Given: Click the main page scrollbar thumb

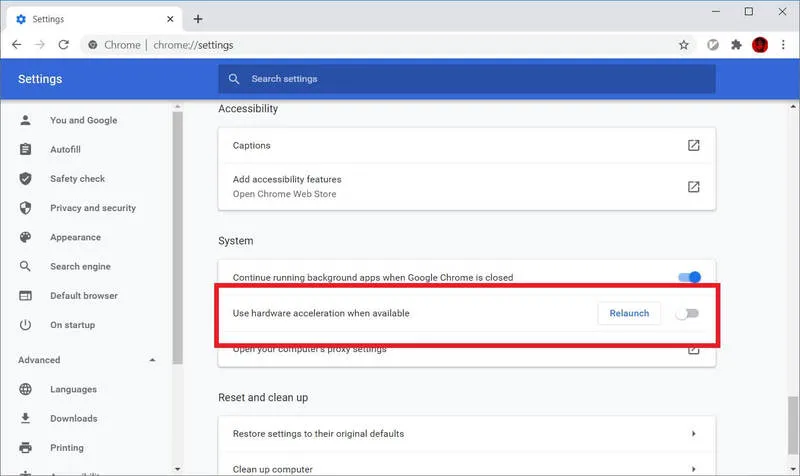Looking at the screenshot, I should (793, 425).
